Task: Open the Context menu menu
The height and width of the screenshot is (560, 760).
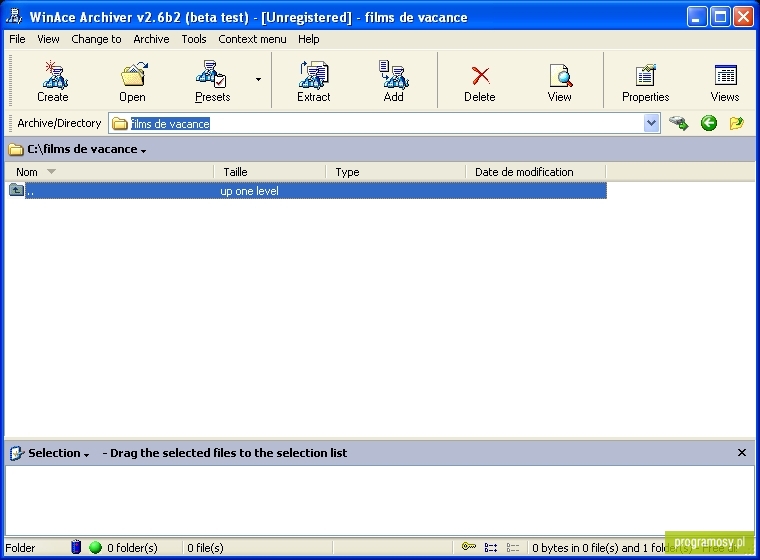Action: pyautogui.click(x=252, y=39)
